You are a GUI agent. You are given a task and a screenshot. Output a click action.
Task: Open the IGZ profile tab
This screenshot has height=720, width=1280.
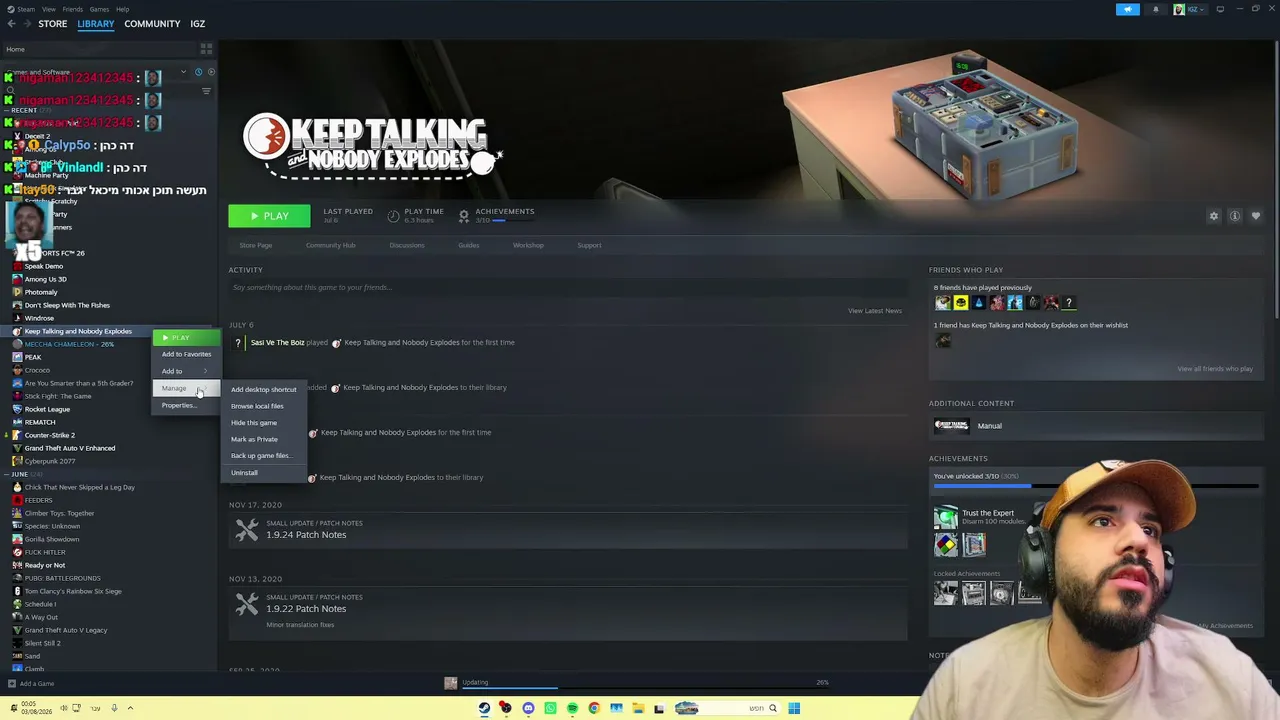[198, 24]
